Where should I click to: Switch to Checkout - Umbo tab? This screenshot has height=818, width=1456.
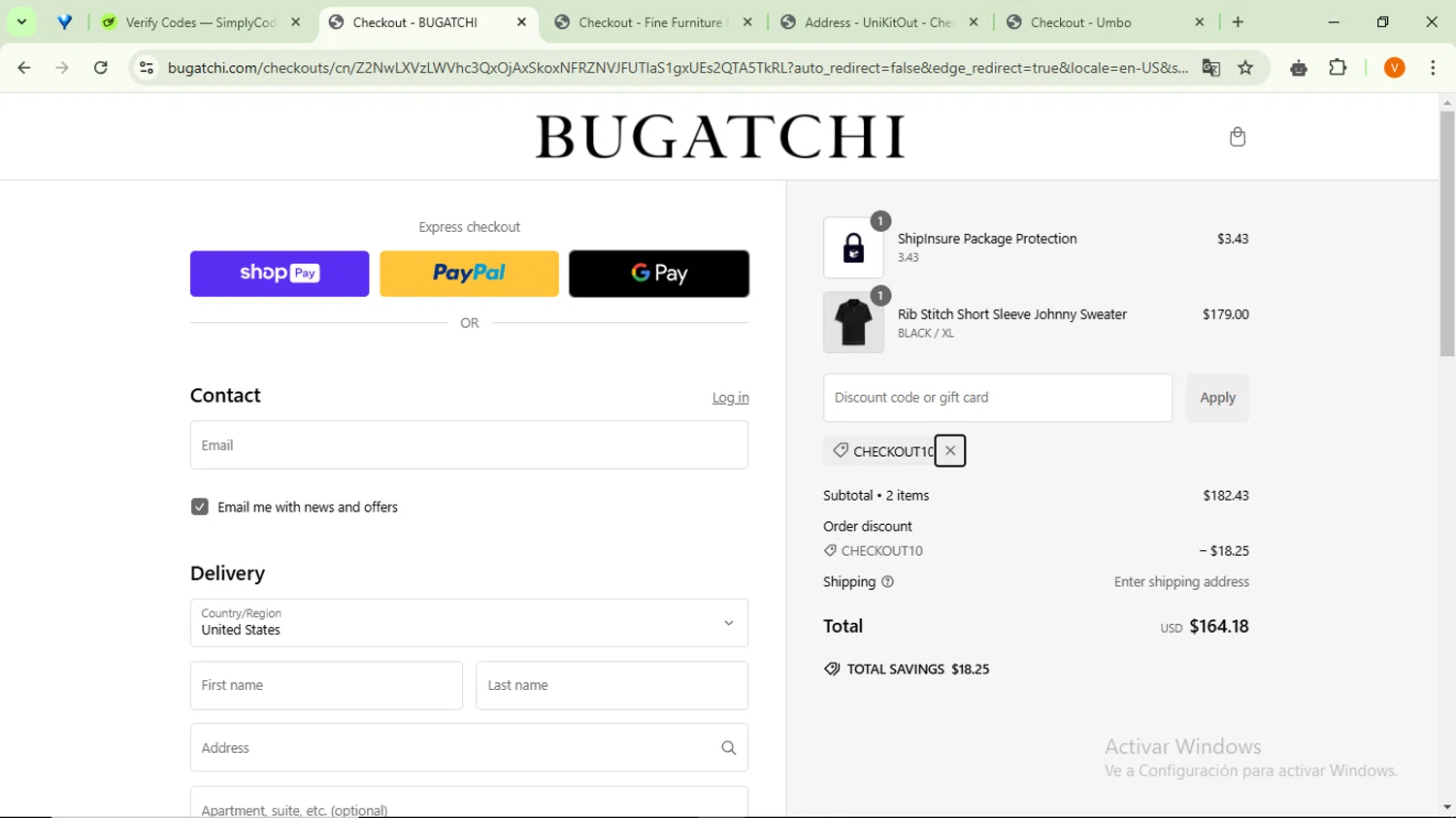(x=1105, y=21)
